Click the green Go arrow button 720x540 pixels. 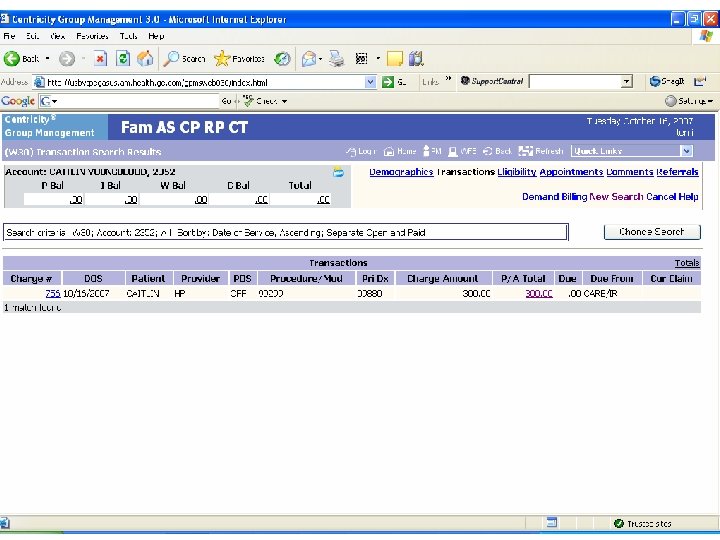click(388, 82)
